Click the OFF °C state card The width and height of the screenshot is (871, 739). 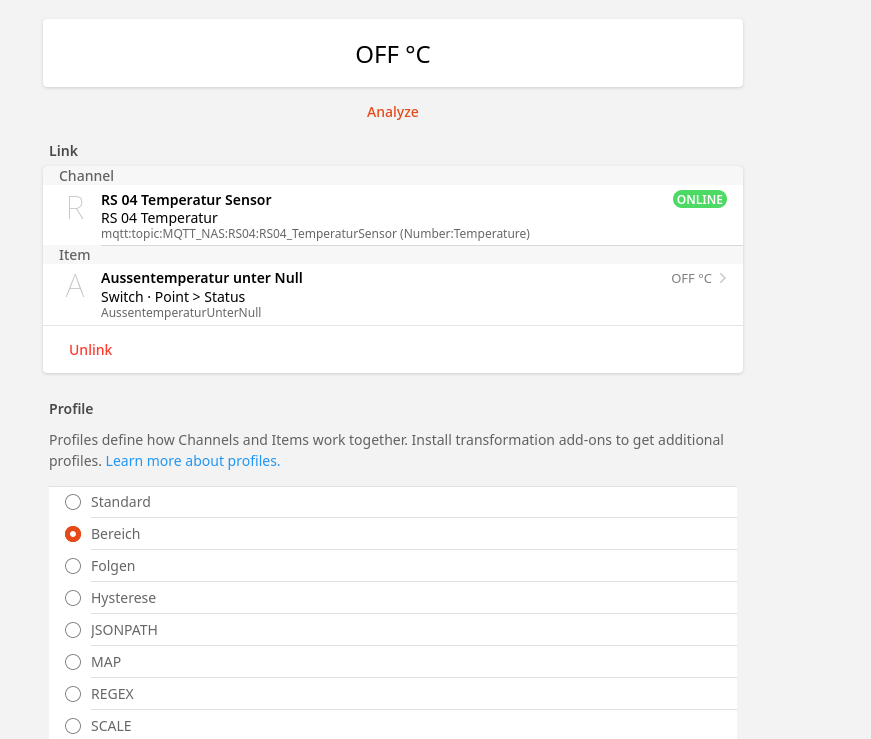click(393, 54)
